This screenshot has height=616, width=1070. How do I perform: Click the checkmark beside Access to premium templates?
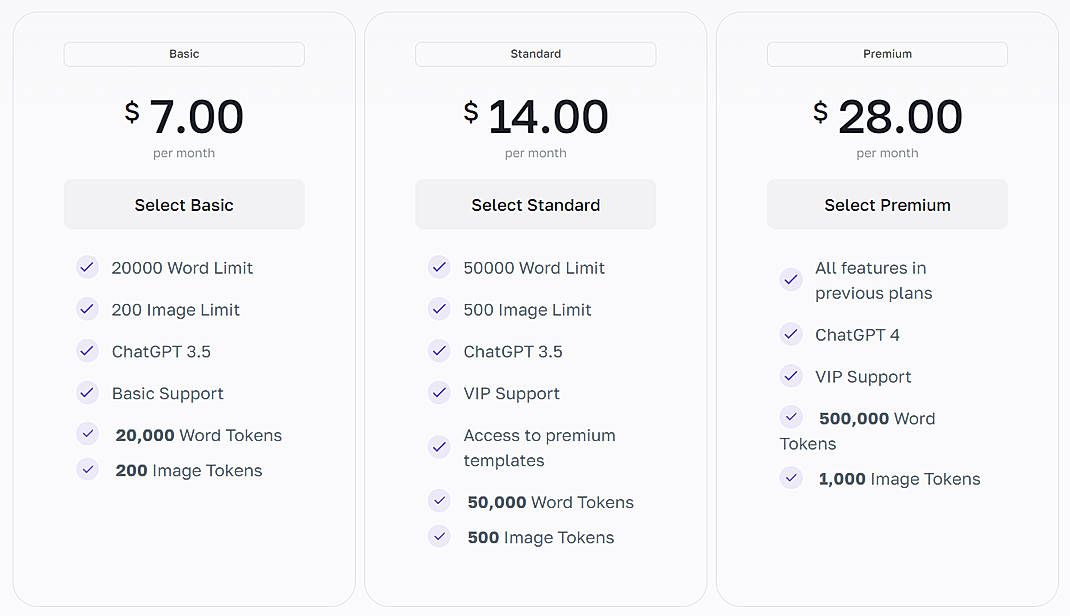tap(439, 448)
